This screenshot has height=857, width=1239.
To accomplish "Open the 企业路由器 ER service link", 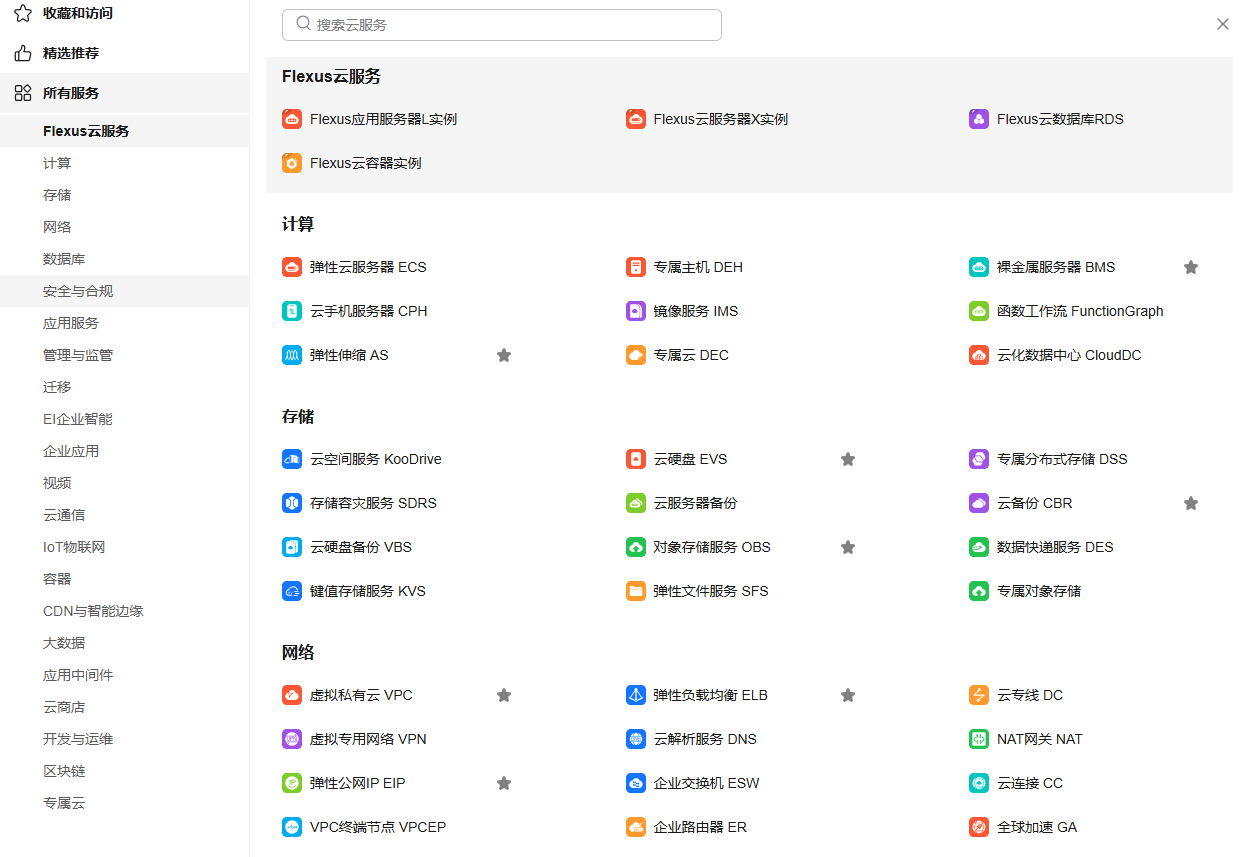I will point(700,827).
